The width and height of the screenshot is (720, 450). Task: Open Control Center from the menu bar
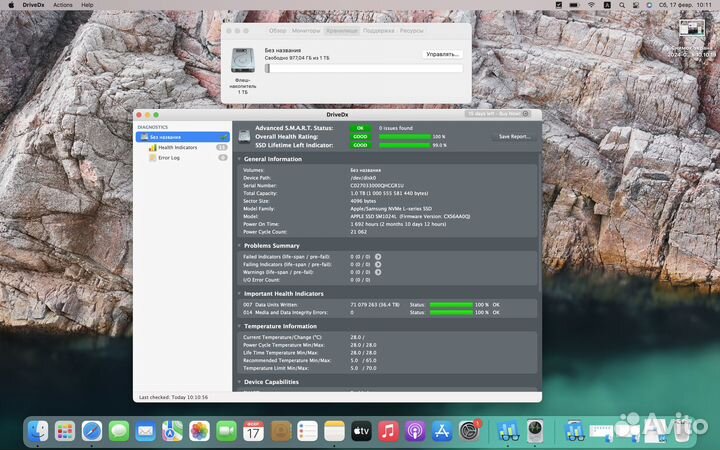coord(636,5)
